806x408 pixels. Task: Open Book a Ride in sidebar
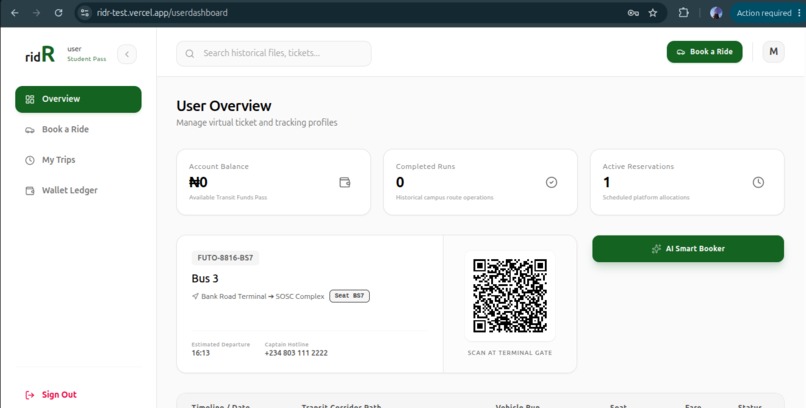78,129
